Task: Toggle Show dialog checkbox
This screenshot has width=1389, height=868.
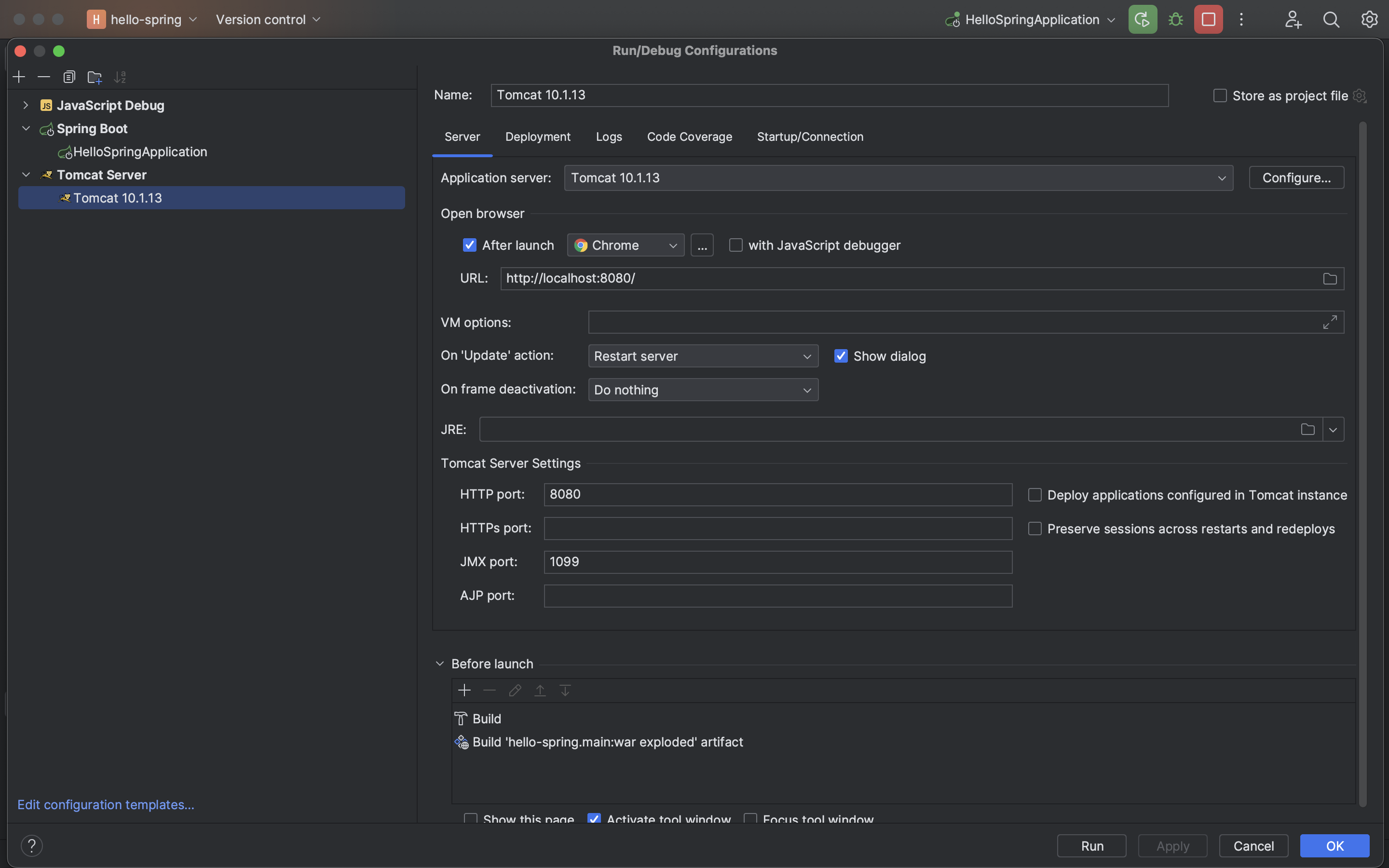Action: [x=841, y=356]
